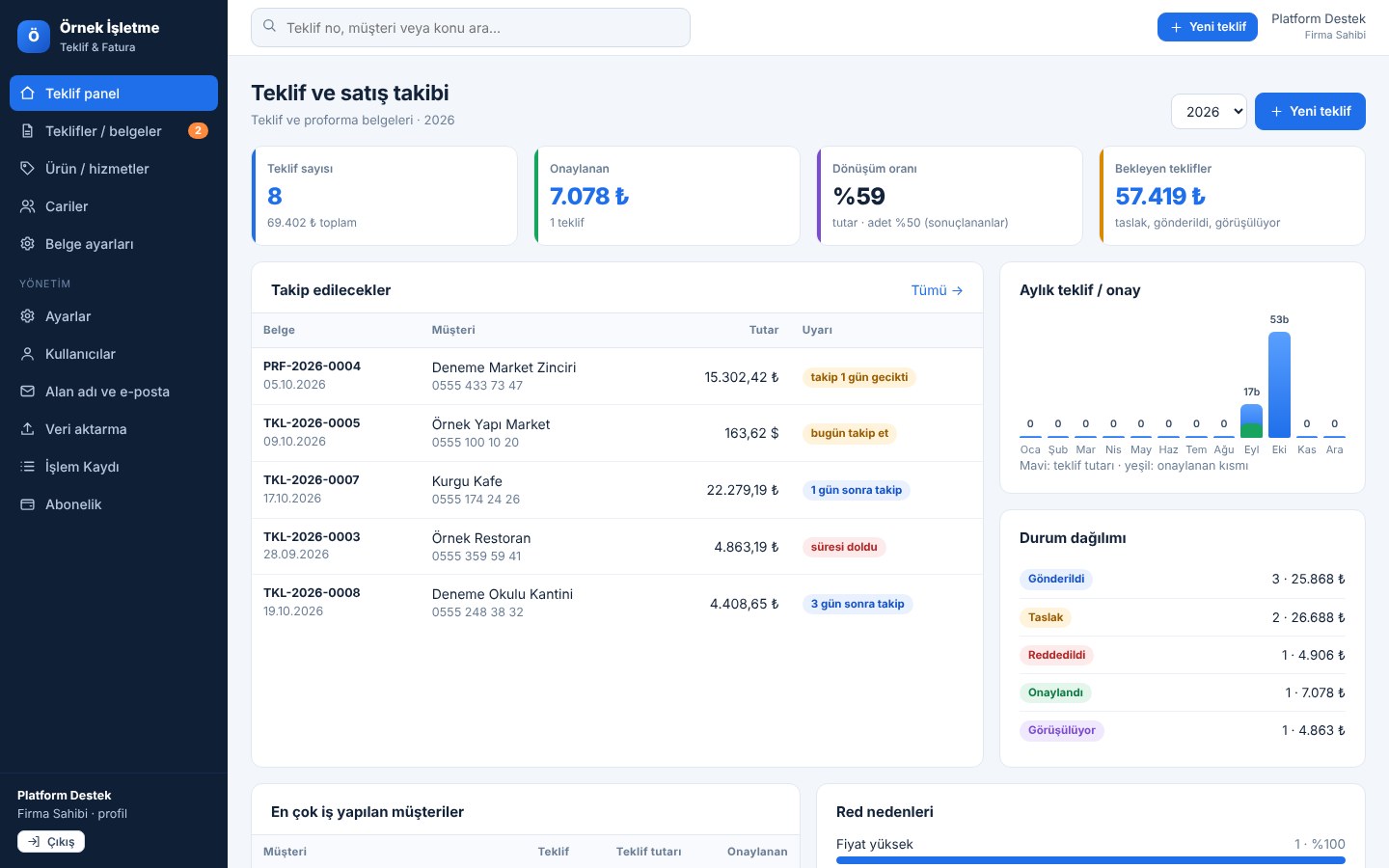
Task: Open Kullanıcılar menu item
Action: click(114, 354)
